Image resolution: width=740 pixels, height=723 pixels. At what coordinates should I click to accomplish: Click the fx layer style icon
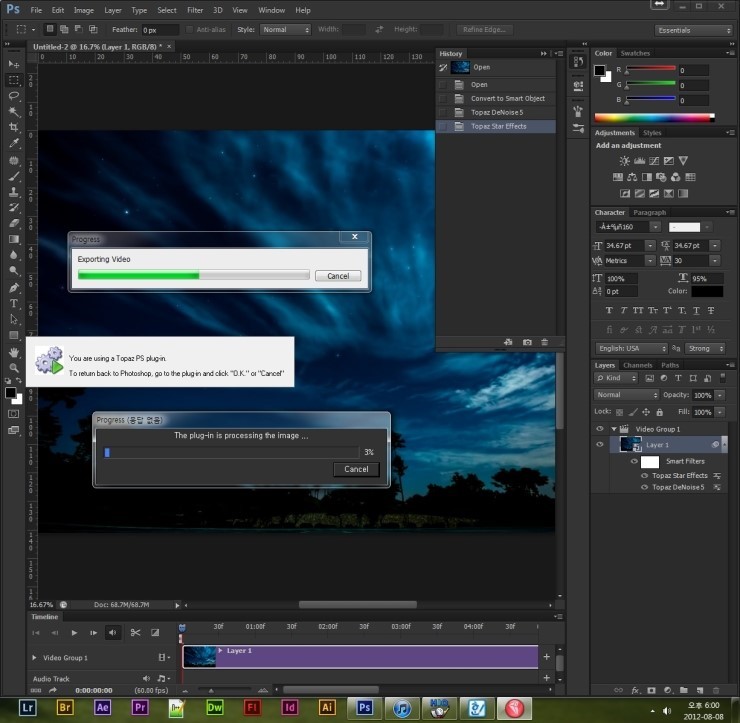(635, 689)
